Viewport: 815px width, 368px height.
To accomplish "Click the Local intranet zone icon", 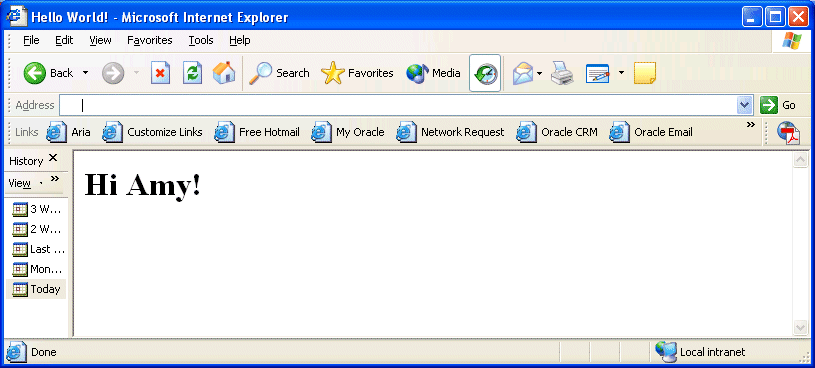I will pos(666,352).
